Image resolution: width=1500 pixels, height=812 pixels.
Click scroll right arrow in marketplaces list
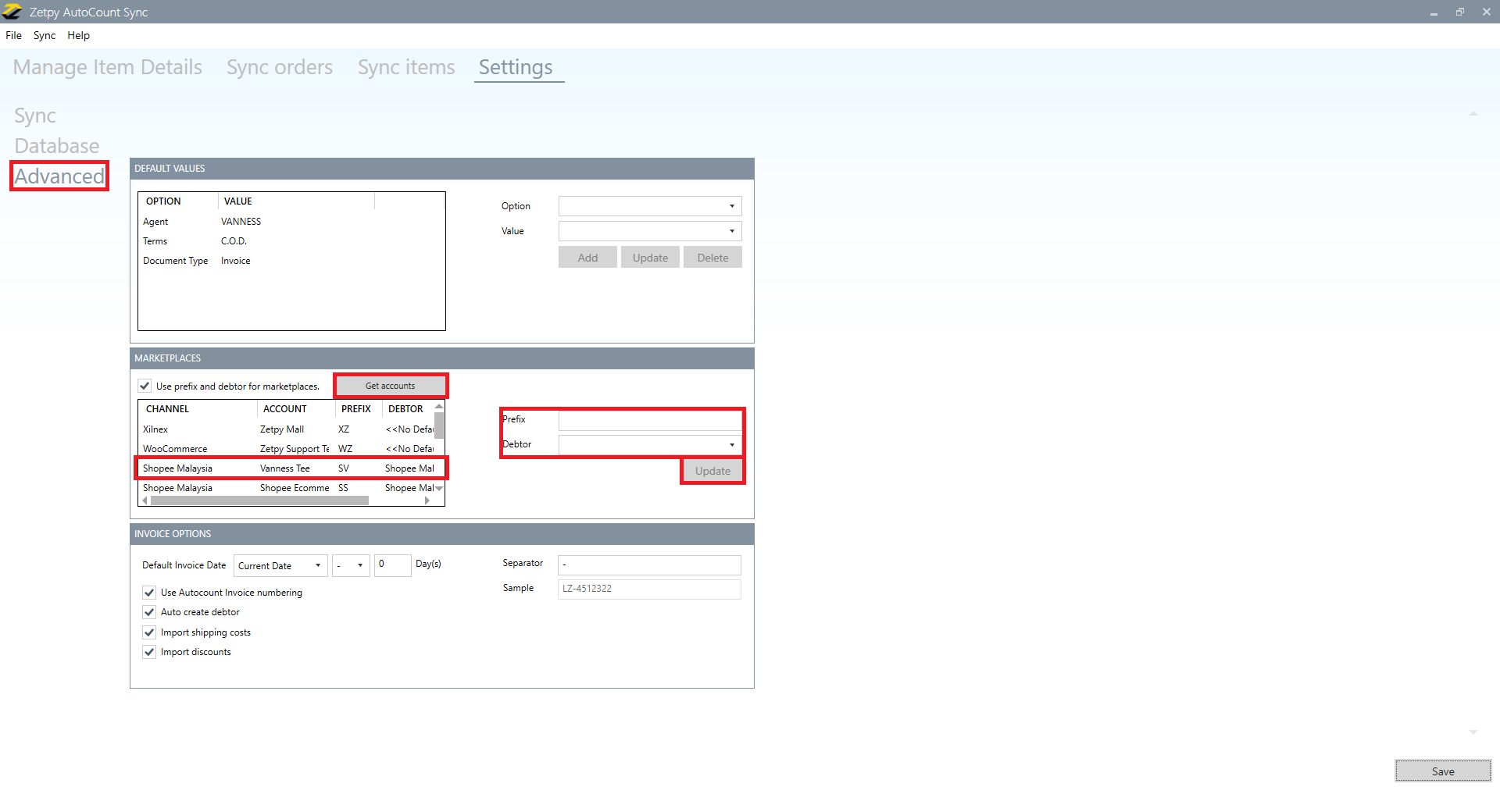[427, 500]
